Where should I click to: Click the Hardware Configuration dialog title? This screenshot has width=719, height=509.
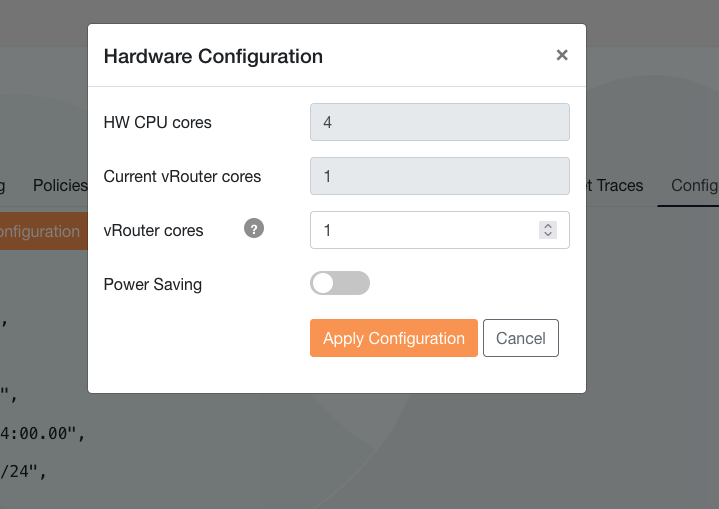pos(213,56)
